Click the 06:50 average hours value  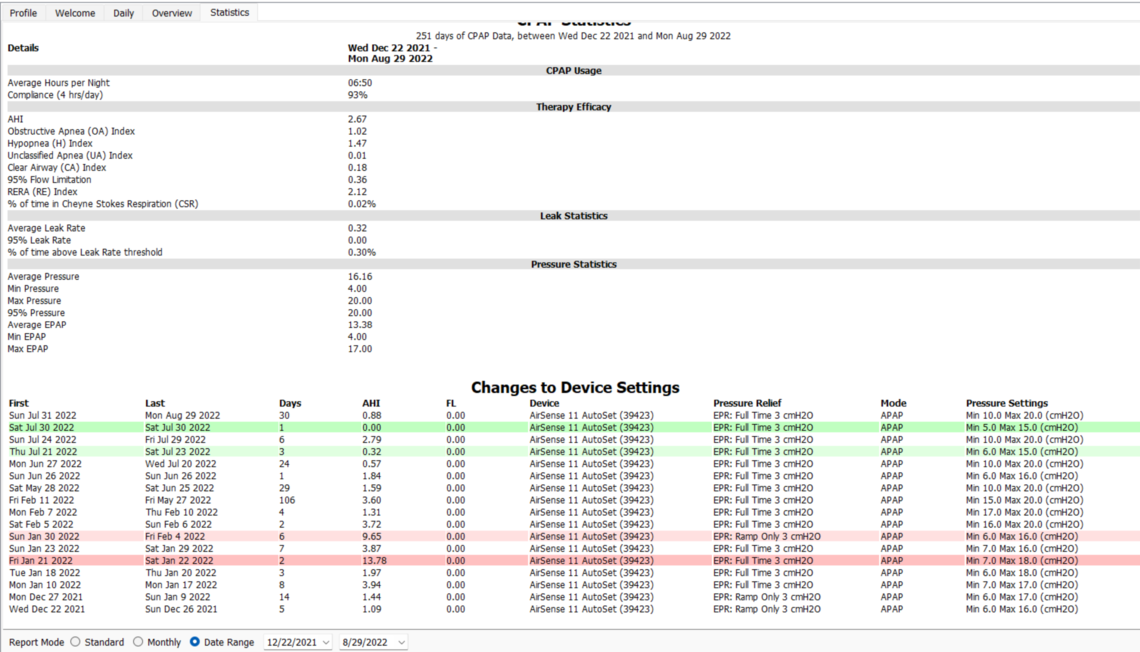360,83
